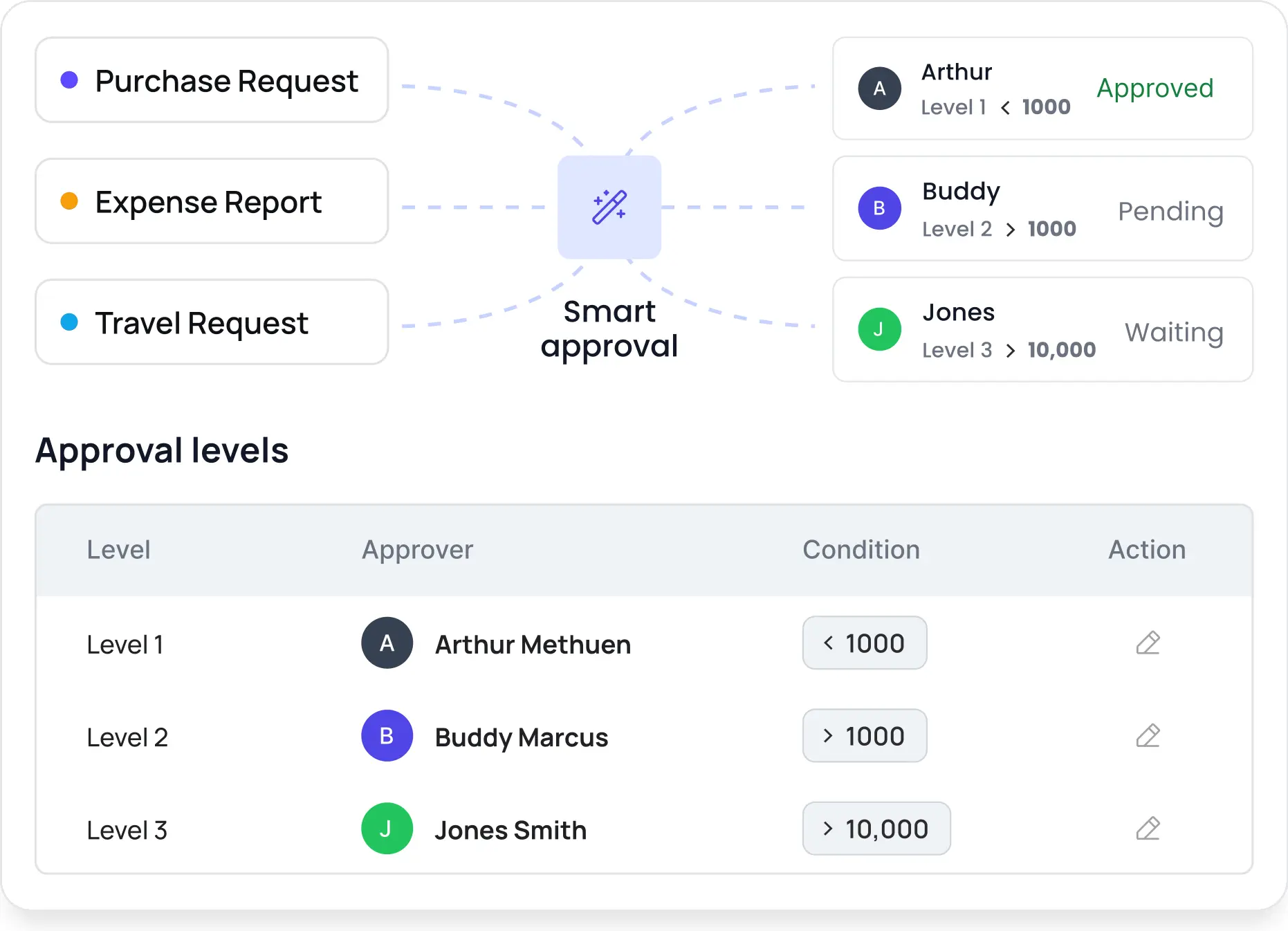The width and height of the screenshot is (1288, 931).
Task: Click Jones's avatar in the Waiting card
Action: [879, 329]
